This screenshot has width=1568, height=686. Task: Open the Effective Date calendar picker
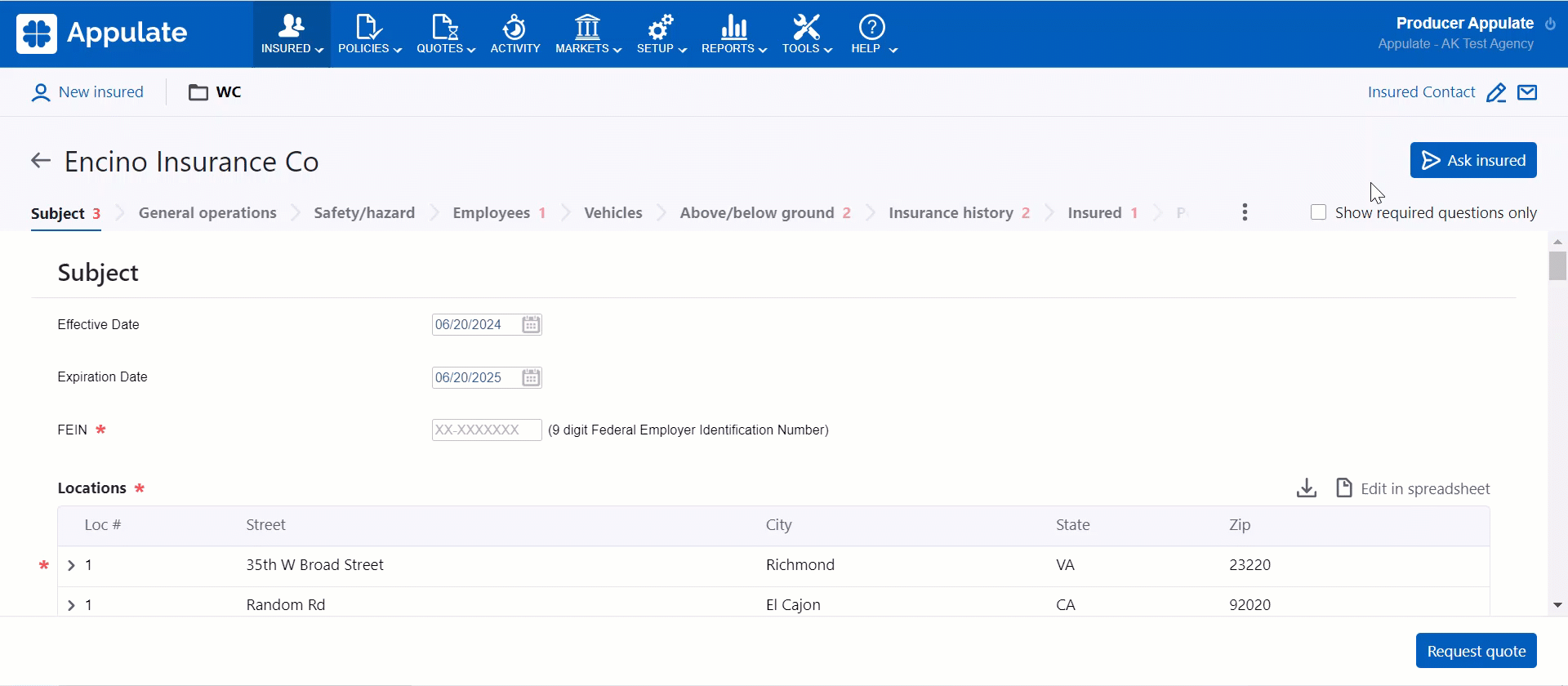[x=531, y=325]
